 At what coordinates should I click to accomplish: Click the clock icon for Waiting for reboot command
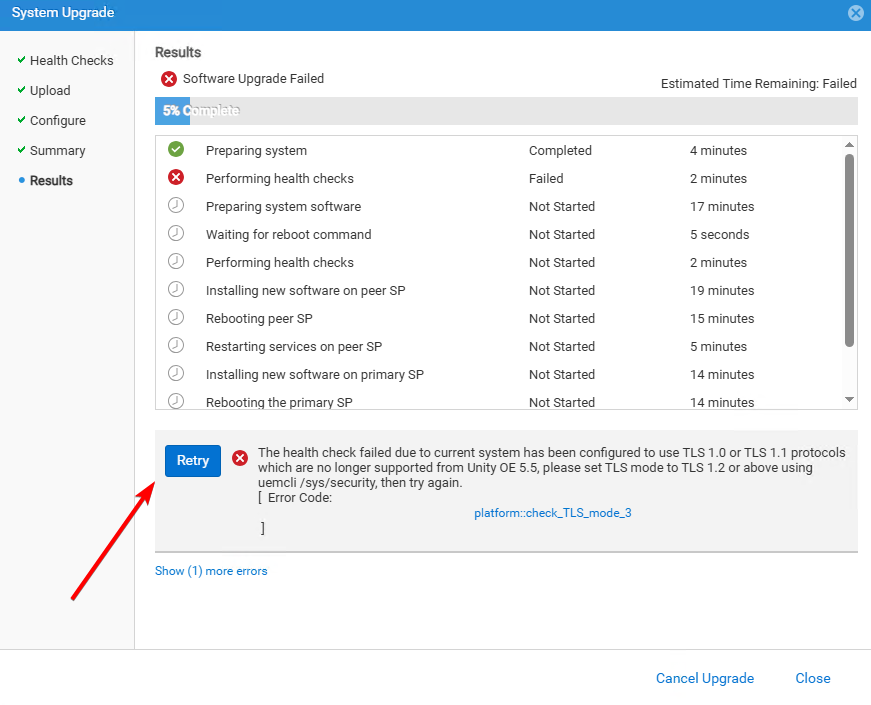point(176,234)
